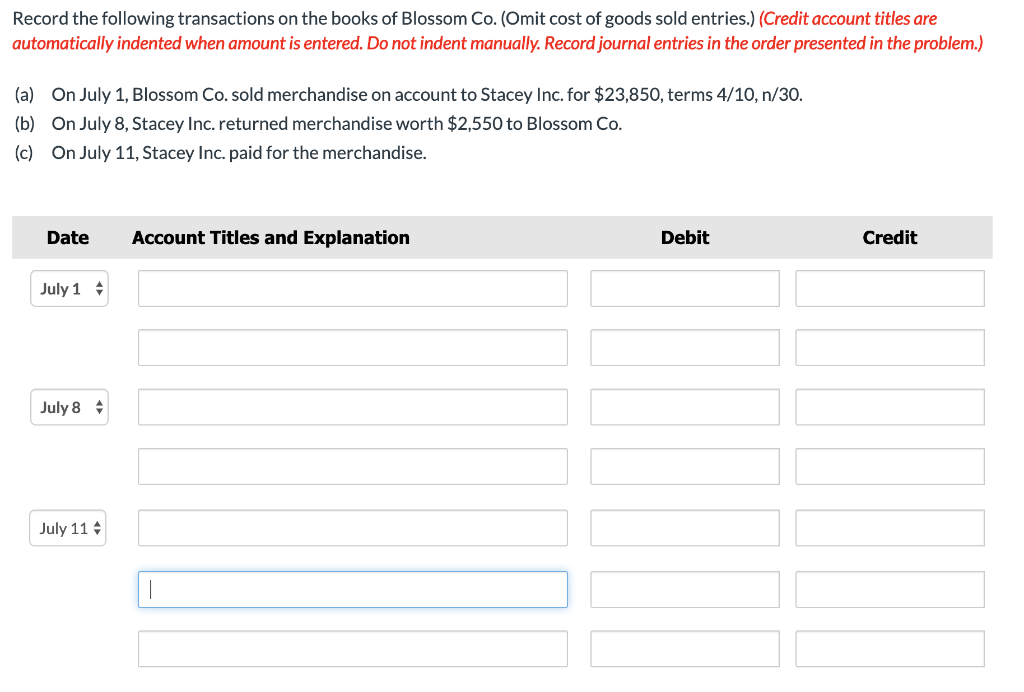Screen dimensions: 1024x692
Task: Click the down arrow on July 8 stepper
Action: (97, 411)
